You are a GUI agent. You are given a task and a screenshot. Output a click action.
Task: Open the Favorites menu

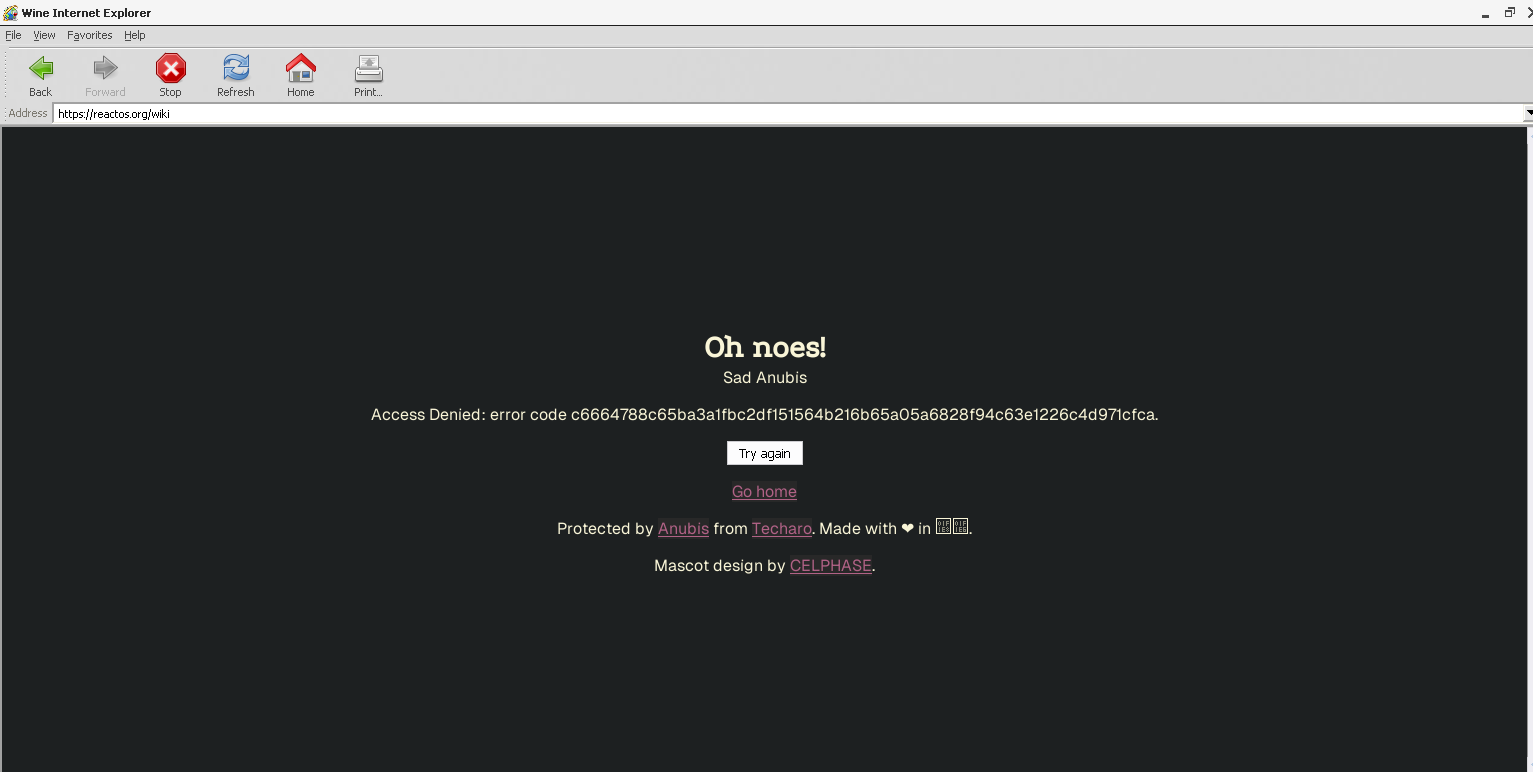tap(90, 35)
